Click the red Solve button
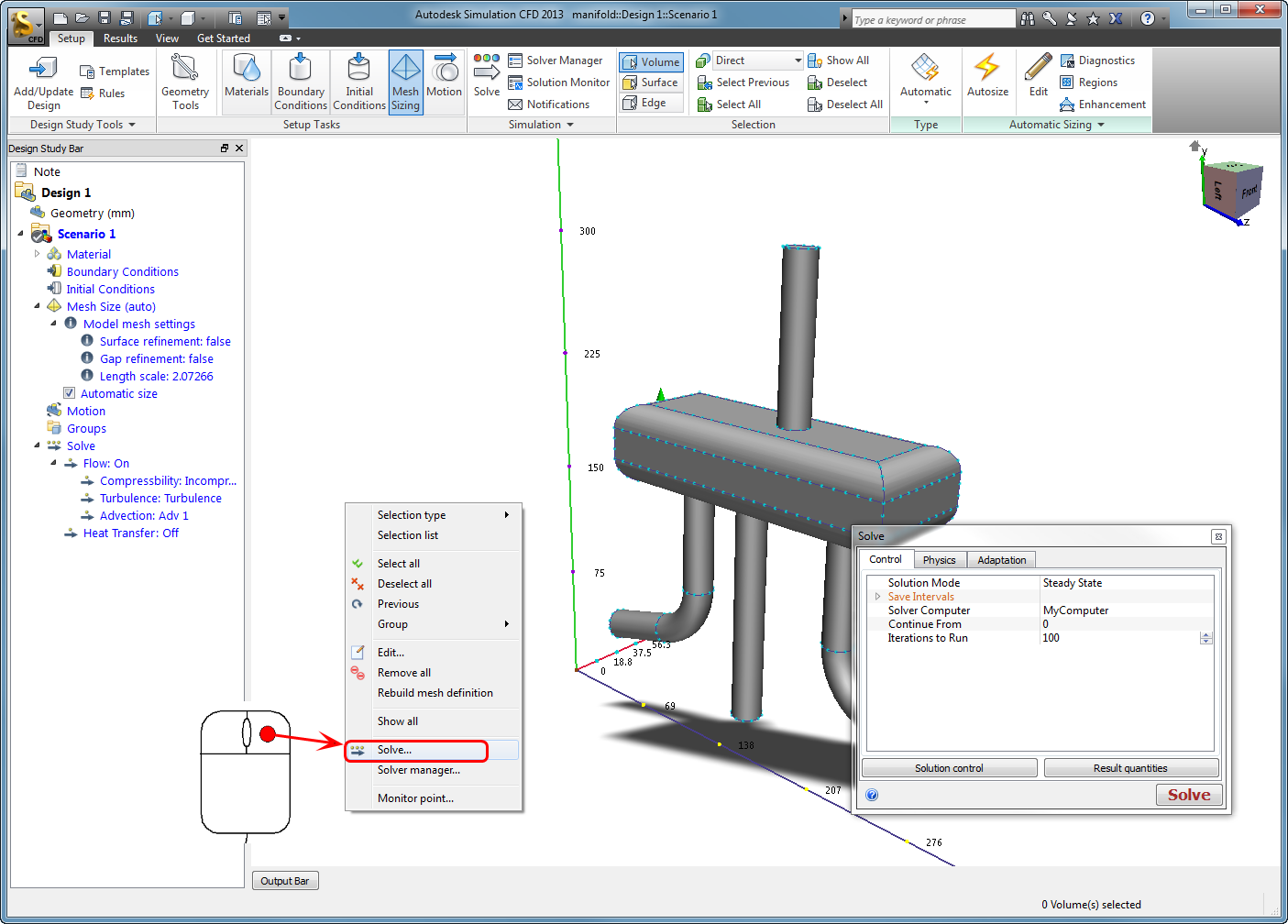 click(1189, 795)
